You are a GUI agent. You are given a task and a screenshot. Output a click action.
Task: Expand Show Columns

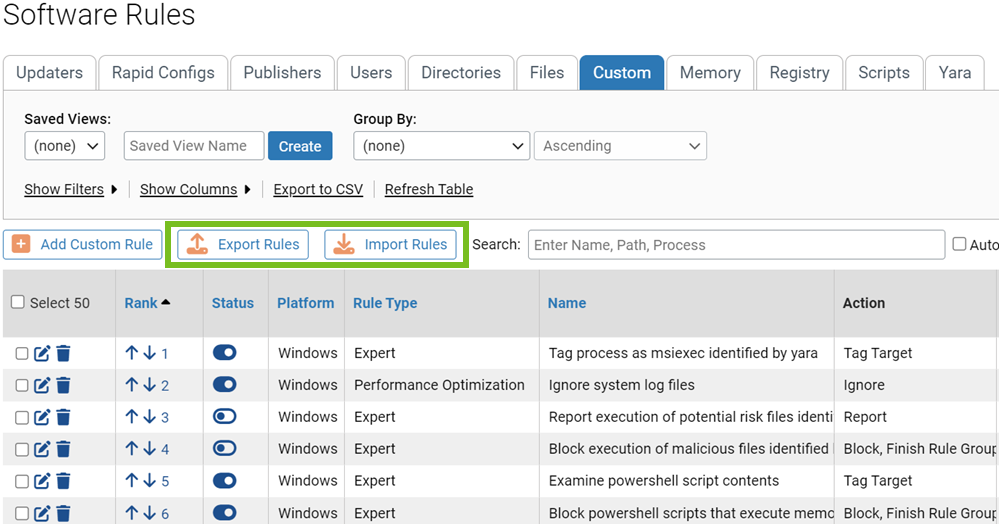tap(195, 189)
